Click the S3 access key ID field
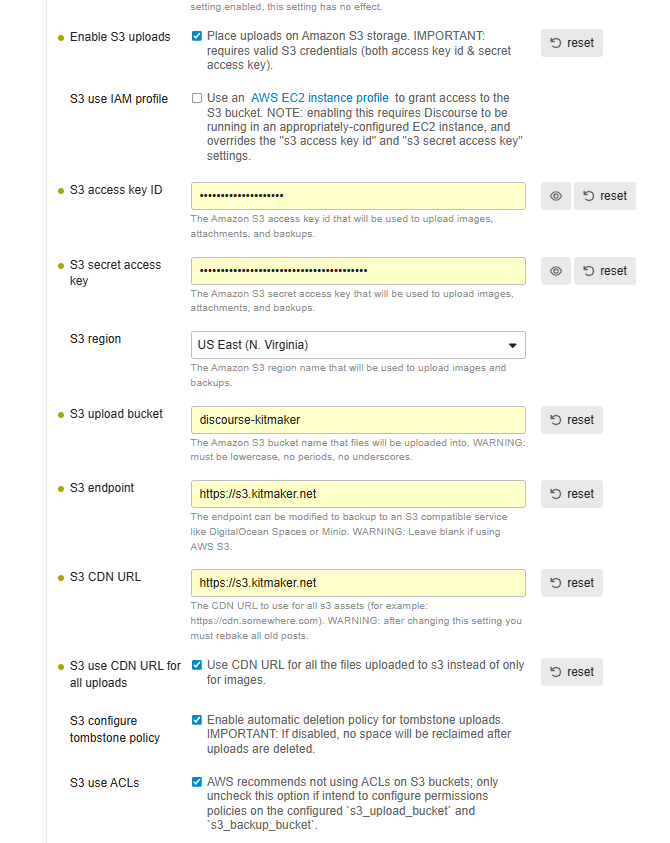The image size is (670, 843). (358, 196)
